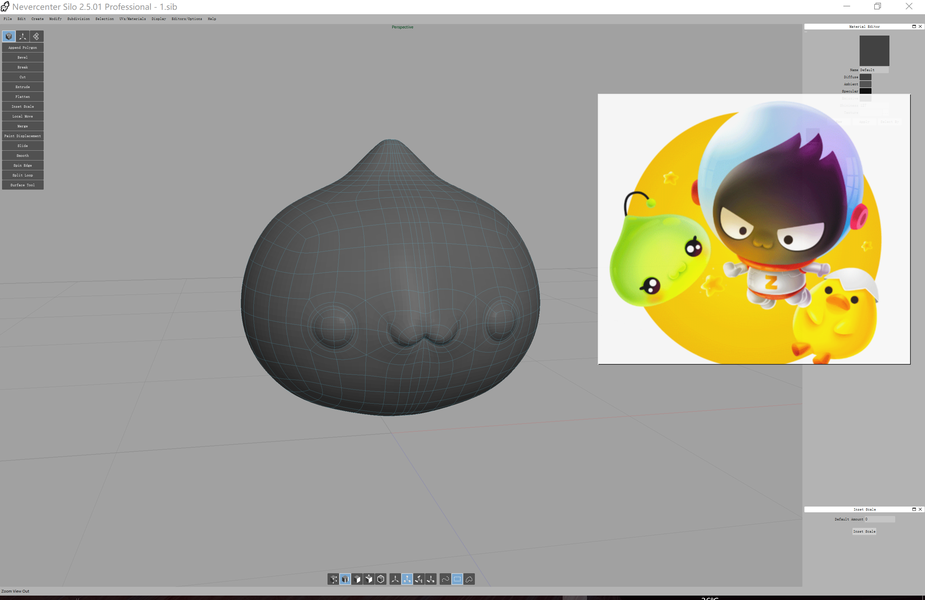925x600 pixels.
Task: Edit the Default amount field
Action: tap(880, 519)
